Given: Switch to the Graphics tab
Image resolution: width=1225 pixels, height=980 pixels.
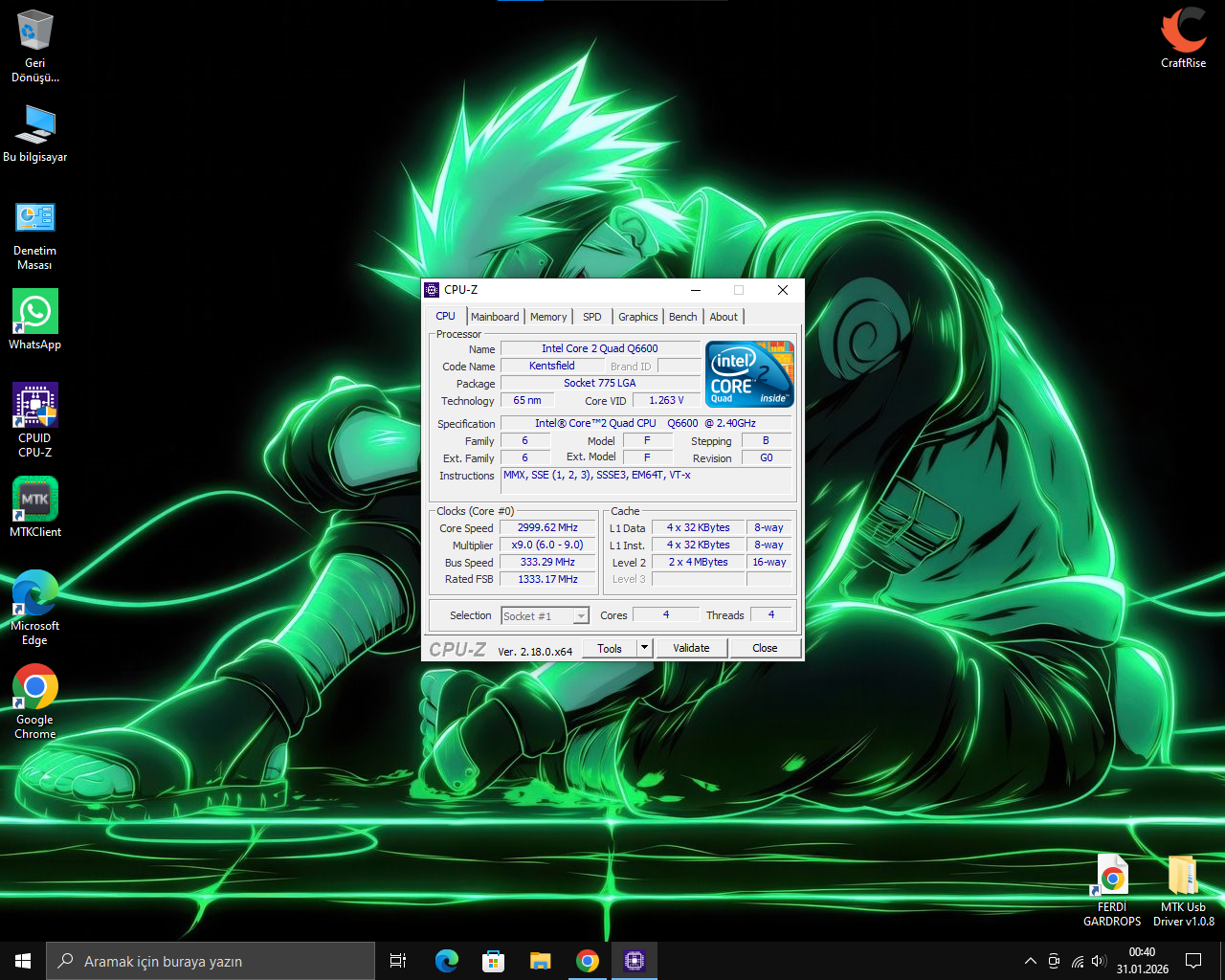Looking at the screenshot, I should click(638, 317).
